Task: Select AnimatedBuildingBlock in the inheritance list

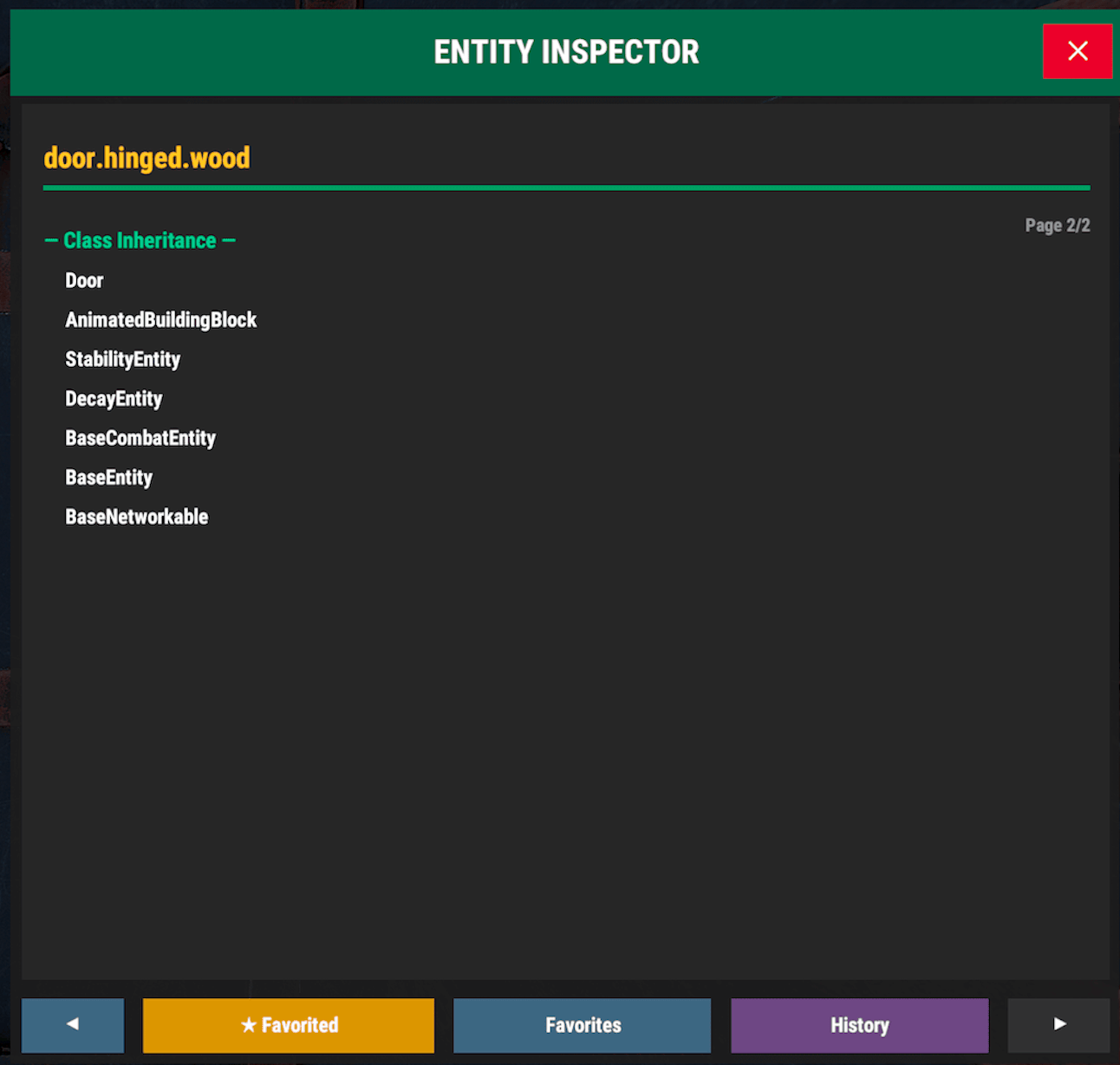Action: point(160,320)
